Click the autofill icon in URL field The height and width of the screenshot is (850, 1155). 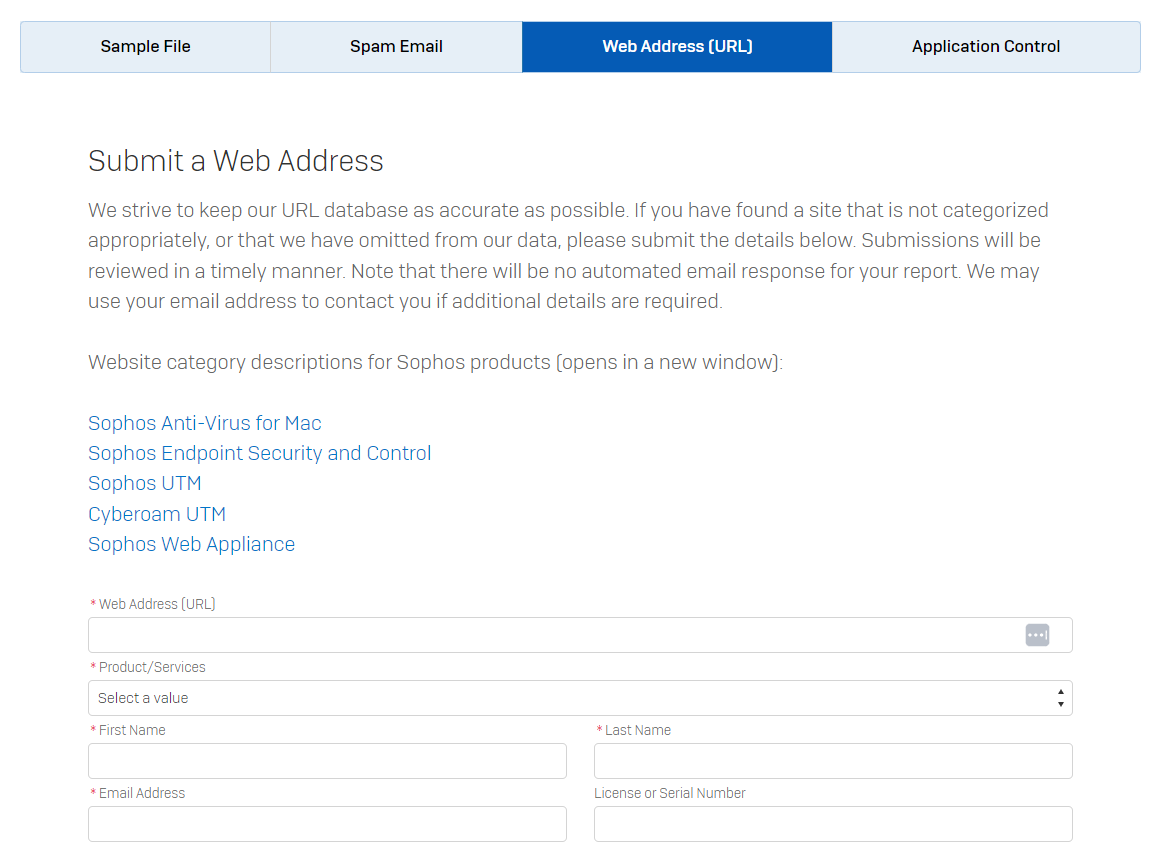tap(1037, 635)
